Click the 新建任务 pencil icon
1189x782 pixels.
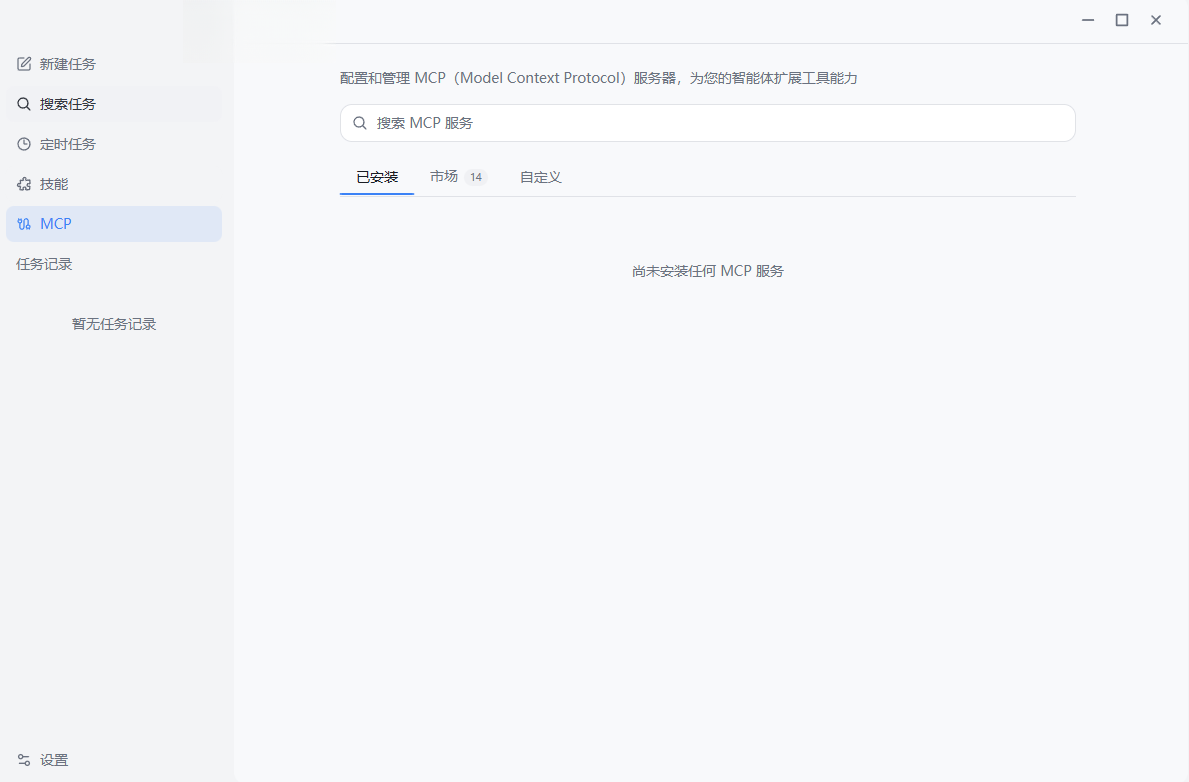24,64
